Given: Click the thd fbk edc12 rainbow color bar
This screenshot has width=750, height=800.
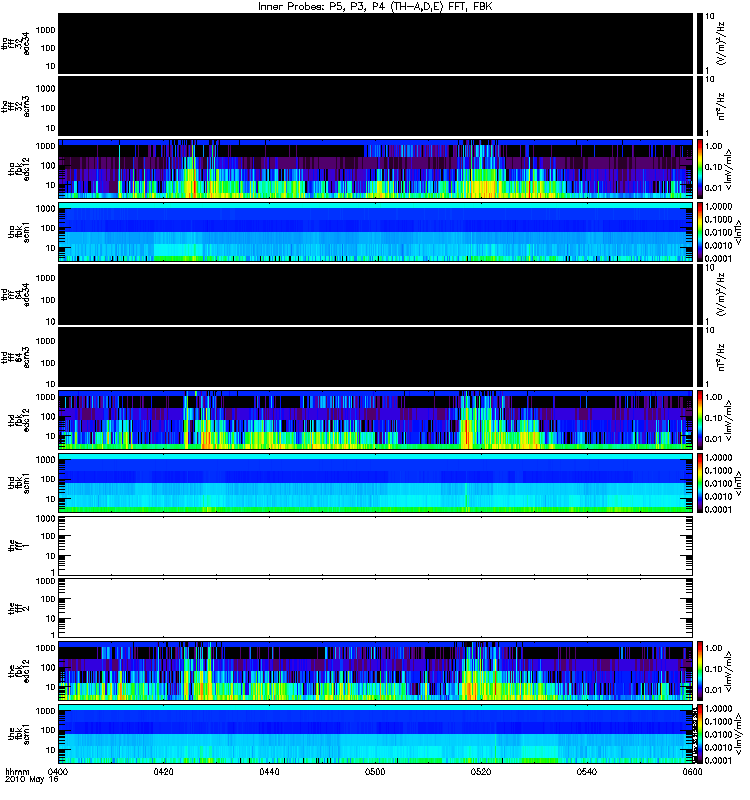Looking at the screenshot, I should click(x=700, y=420).
